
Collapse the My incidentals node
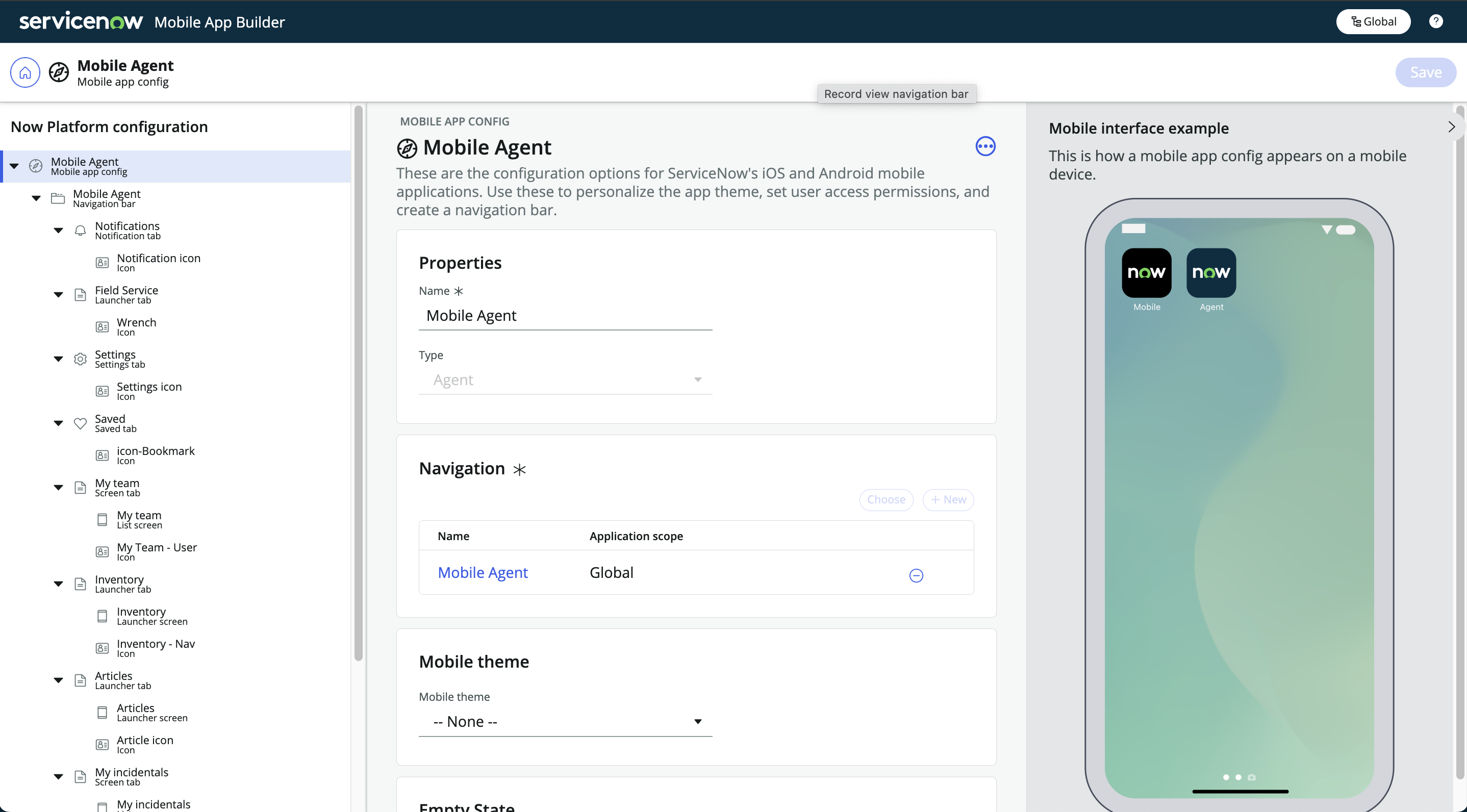(58, 777)
